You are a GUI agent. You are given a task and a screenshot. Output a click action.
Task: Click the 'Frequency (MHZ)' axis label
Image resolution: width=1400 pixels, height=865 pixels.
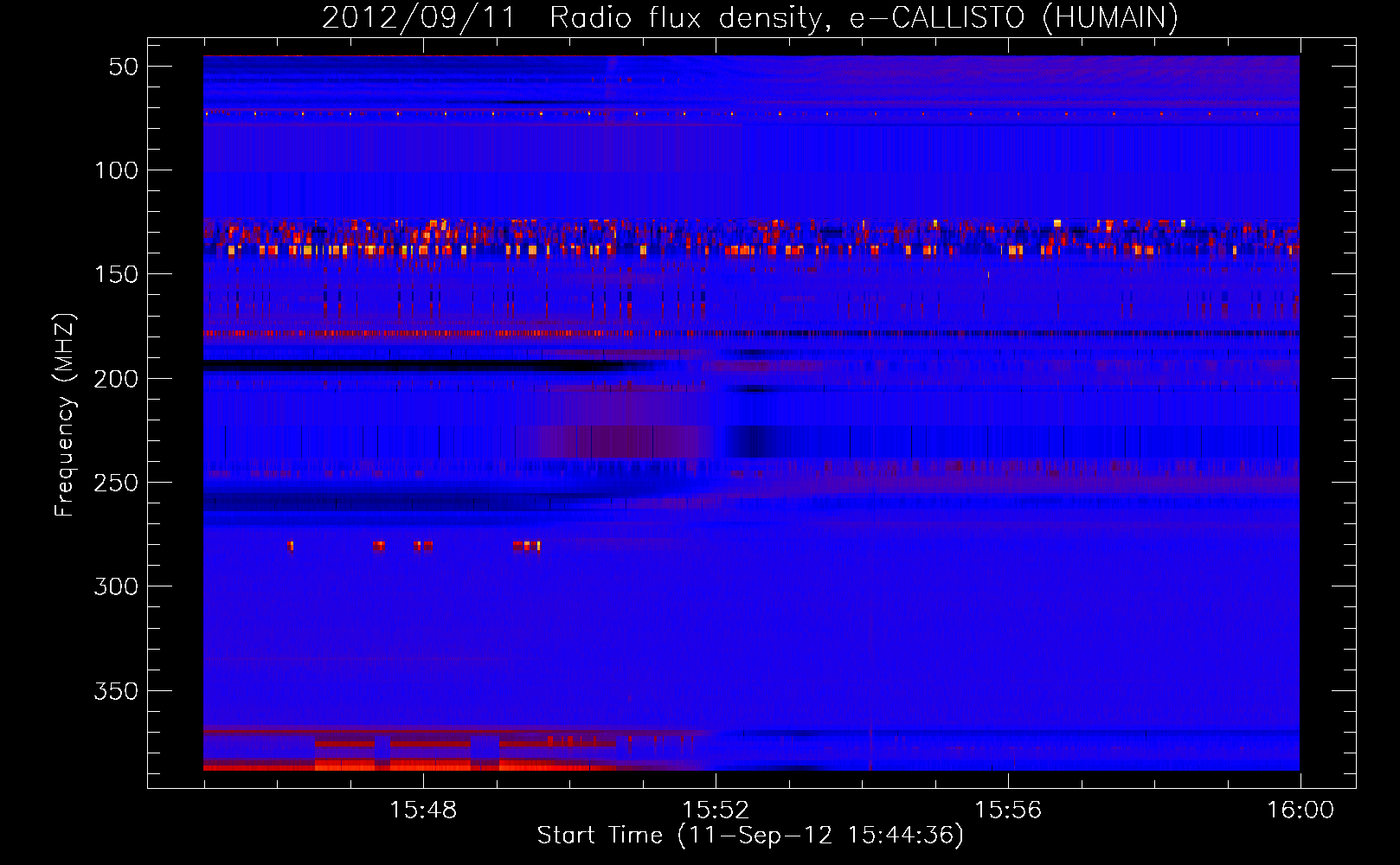click(x=65, y=414)
